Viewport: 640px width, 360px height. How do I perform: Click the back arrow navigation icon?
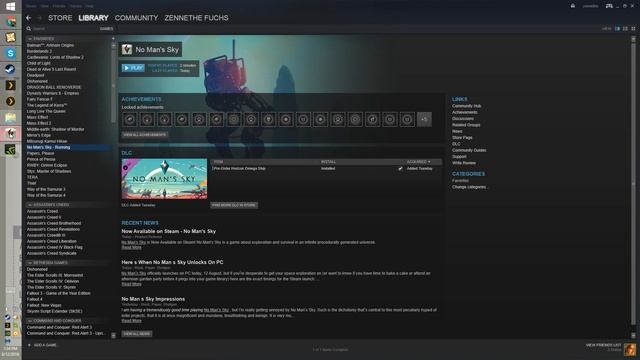pos(28,18)
